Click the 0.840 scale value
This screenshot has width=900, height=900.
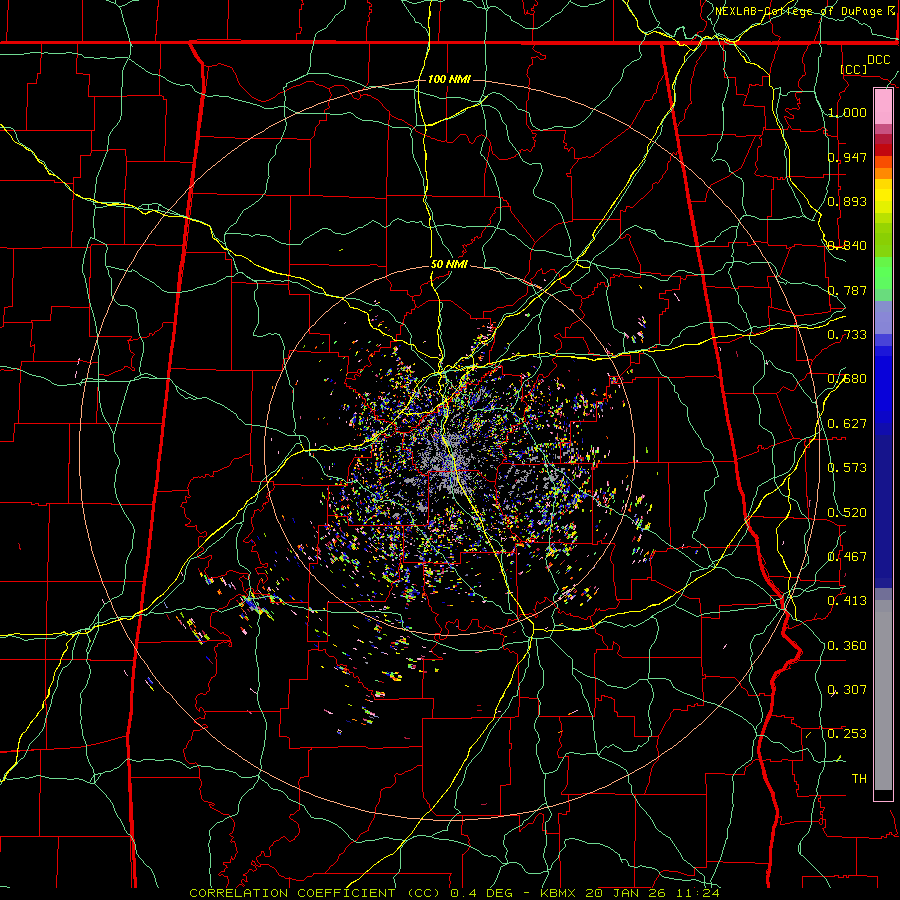point(847,246)
